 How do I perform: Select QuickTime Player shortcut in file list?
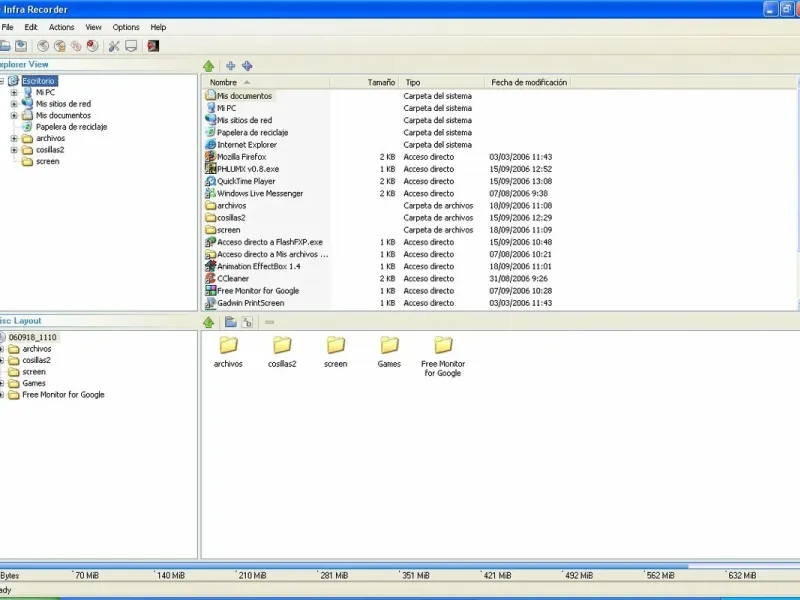click(246, 181)
